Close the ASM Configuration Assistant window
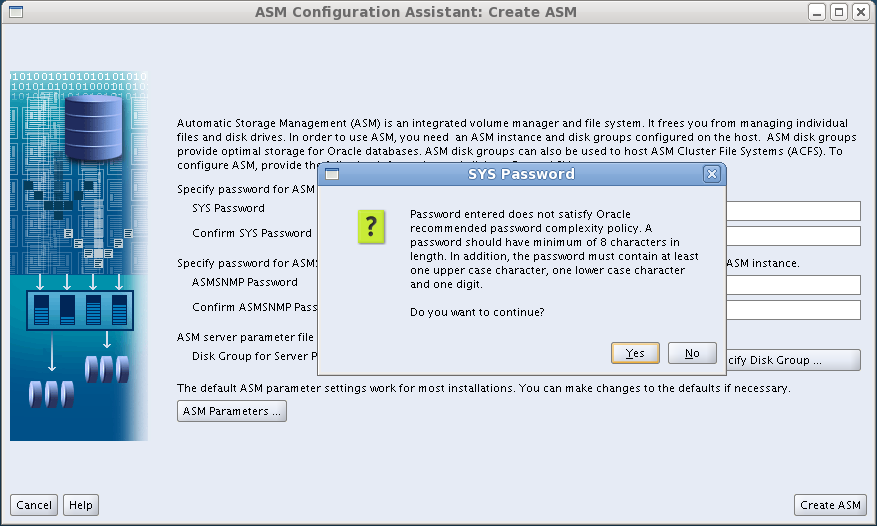 [861, 12]
